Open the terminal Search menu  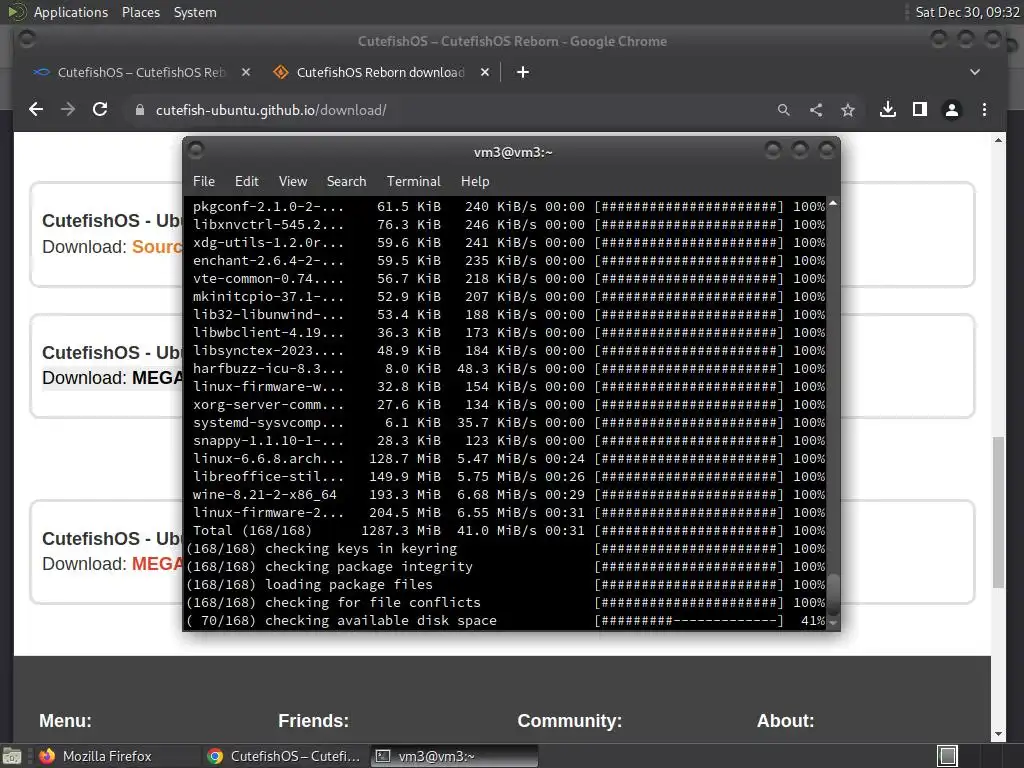[x=346, y=182]
